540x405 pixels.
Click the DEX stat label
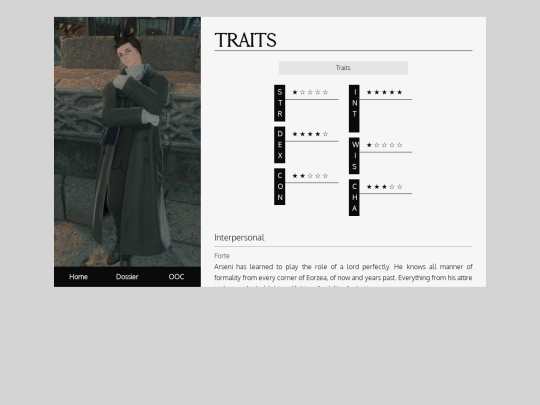tap(280, 145)
